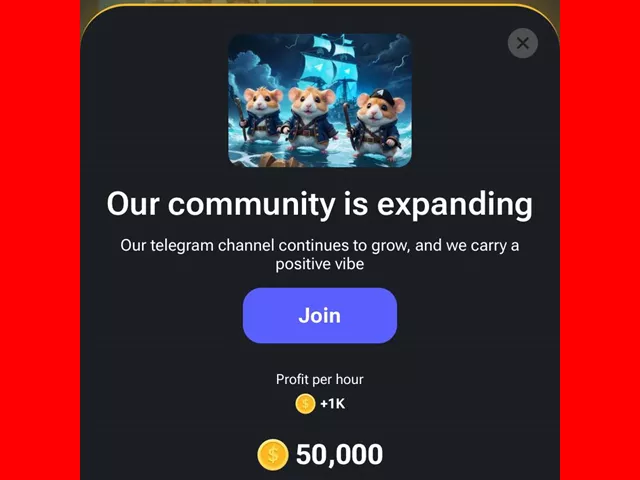Image resolution: width=640 pixels, height=480 pixels.
Task: Click the glowing ship sails with Telegram logo
Action: (x=329, y=61)
